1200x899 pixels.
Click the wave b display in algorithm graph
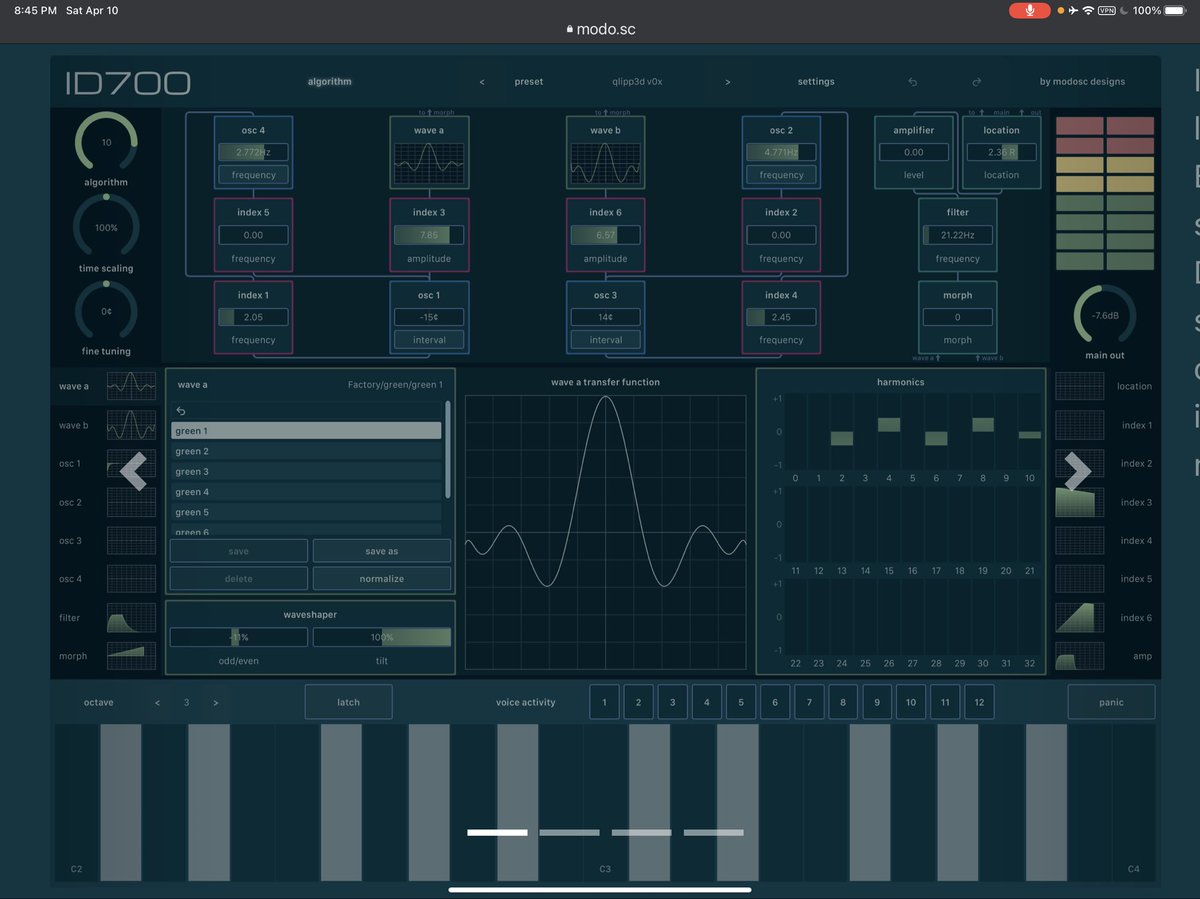(x=605, y=164)
